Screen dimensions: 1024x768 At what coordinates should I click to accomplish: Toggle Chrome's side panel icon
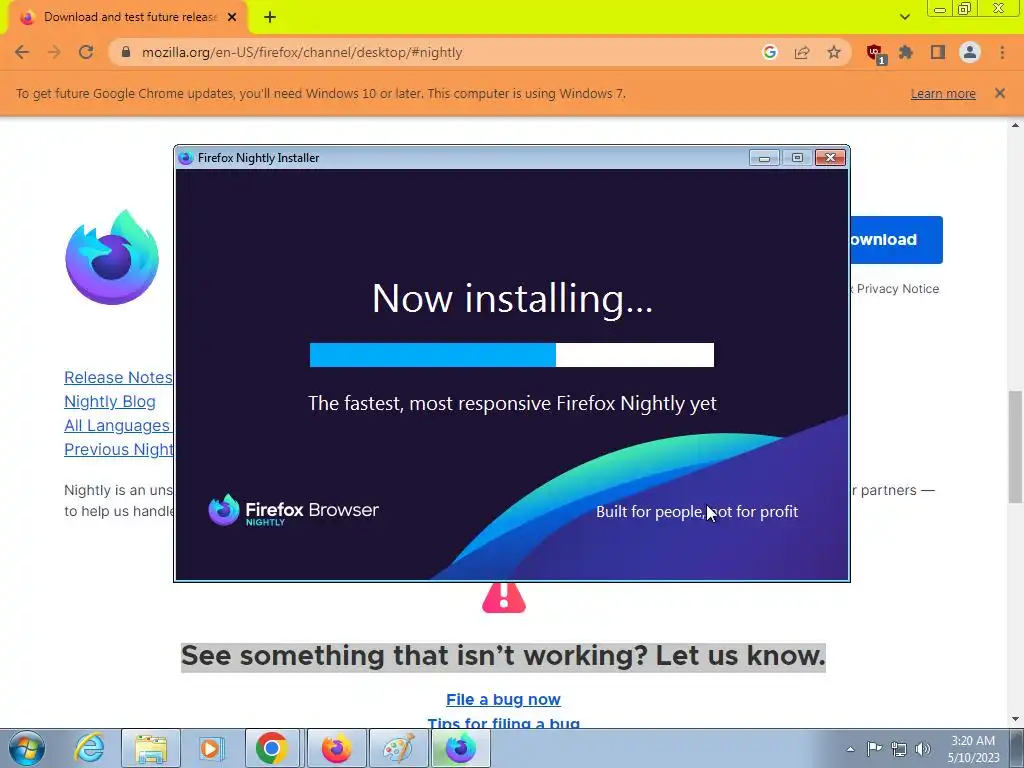938,52
